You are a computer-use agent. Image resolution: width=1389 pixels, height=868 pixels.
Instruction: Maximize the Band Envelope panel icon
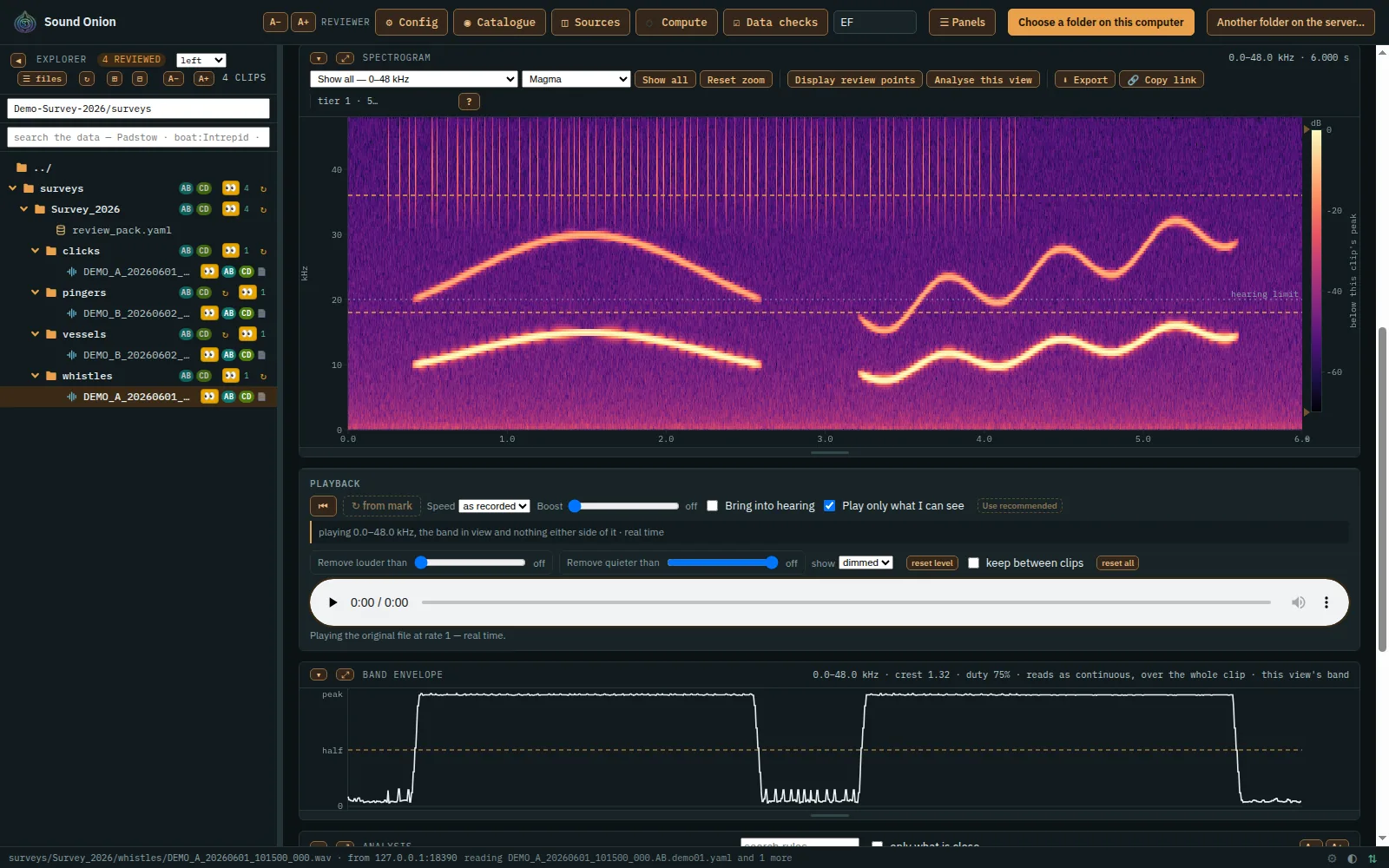(x=345, y=674)
